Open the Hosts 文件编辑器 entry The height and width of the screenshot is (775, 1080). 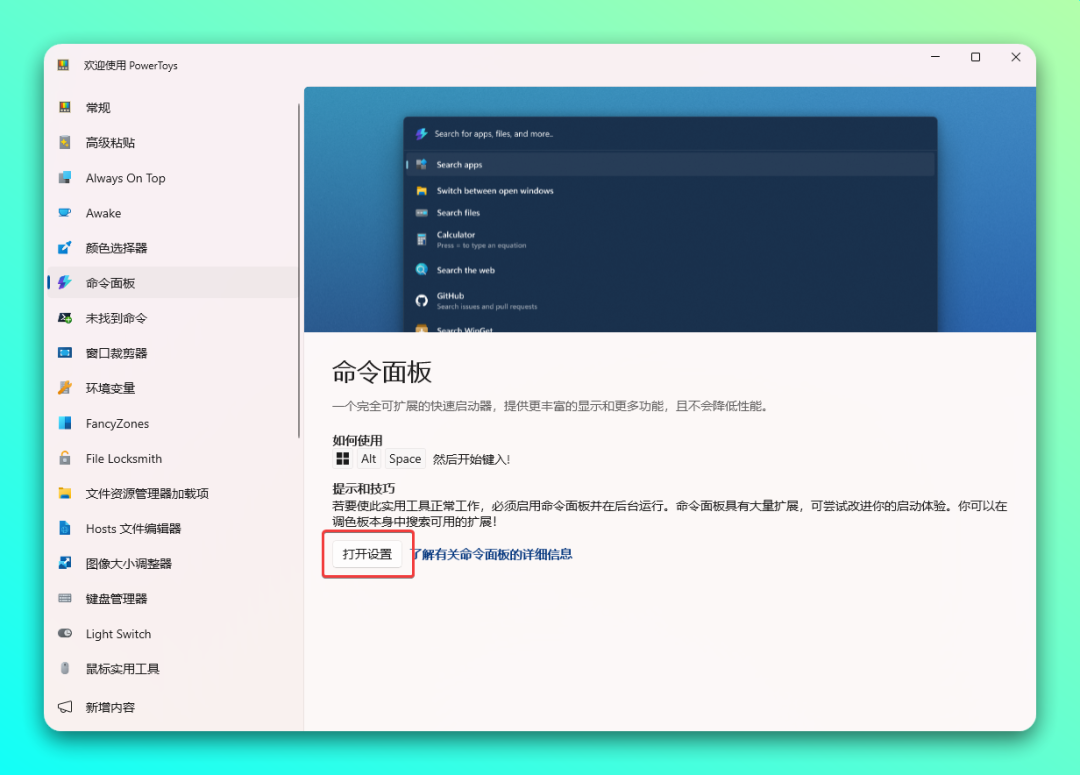coord(133,528)
